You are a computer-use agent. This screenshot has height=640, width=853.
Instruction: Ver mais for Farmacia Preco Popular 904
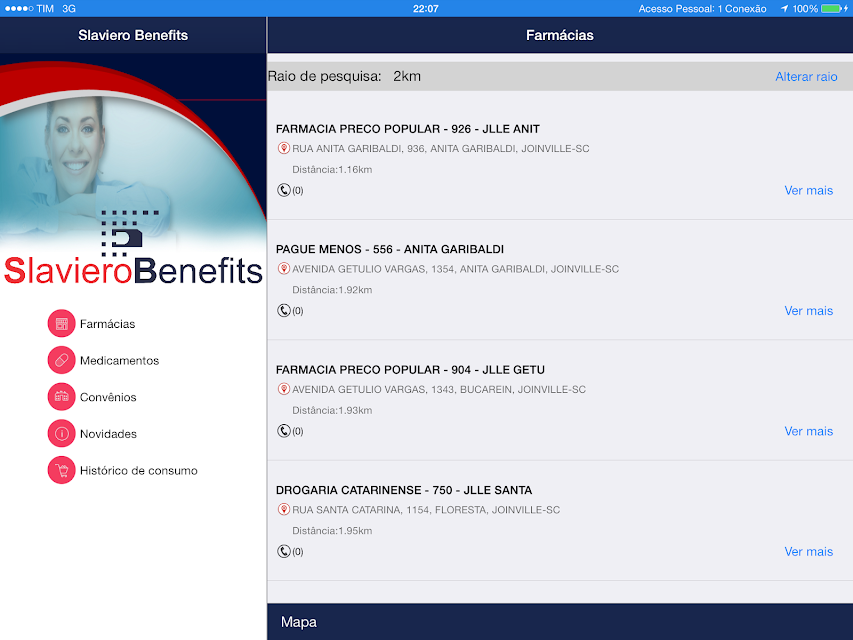point(808,431)
